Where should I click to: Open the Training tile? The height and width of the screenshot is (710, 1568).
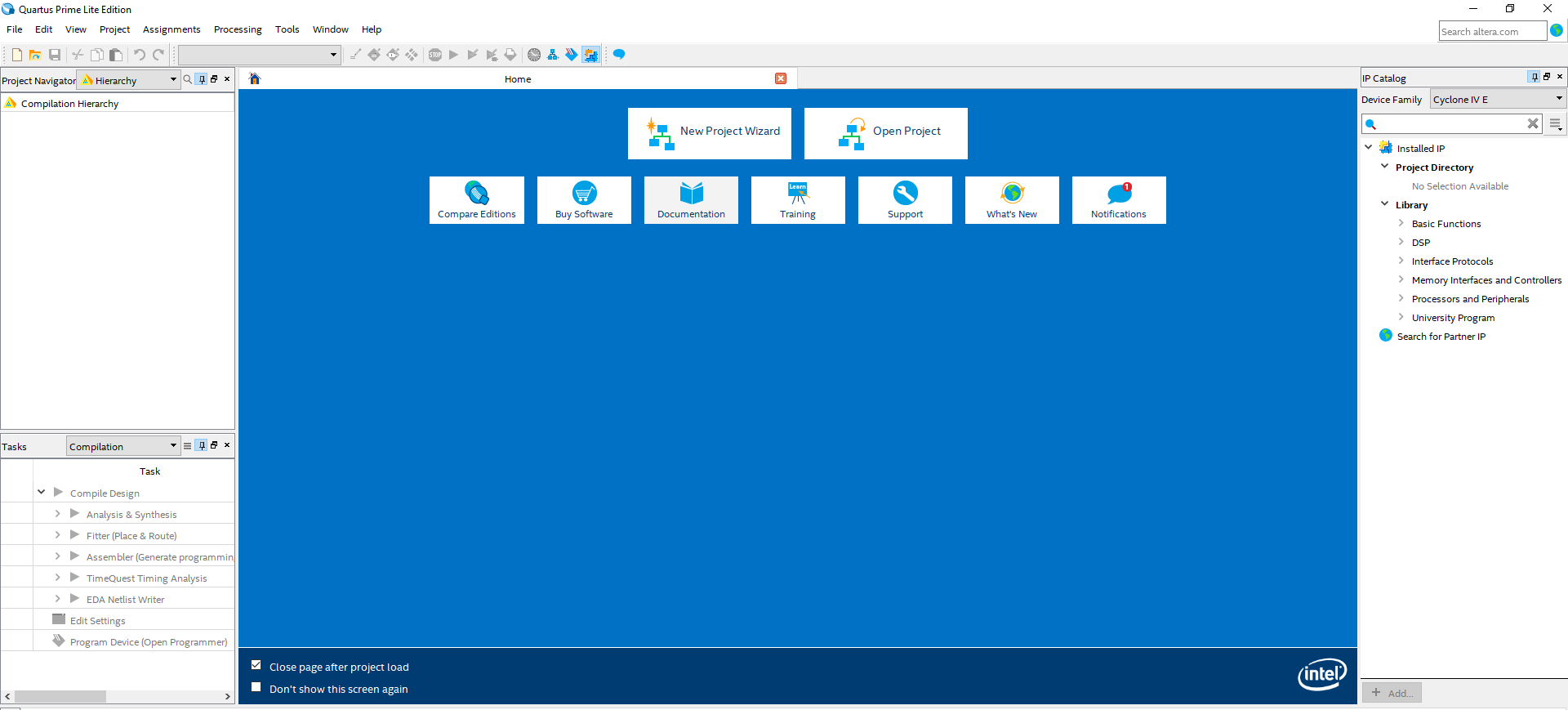[x=798, y=200]
